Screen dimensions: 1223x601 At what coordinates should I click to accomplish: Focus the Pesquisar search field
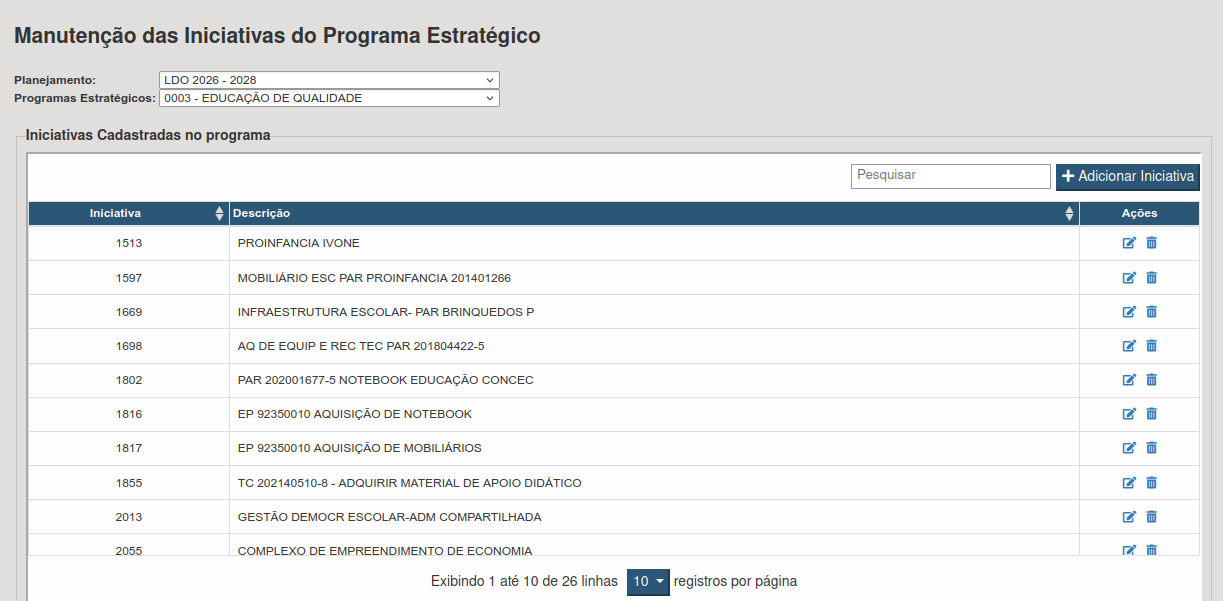click(x=950, y=175)
